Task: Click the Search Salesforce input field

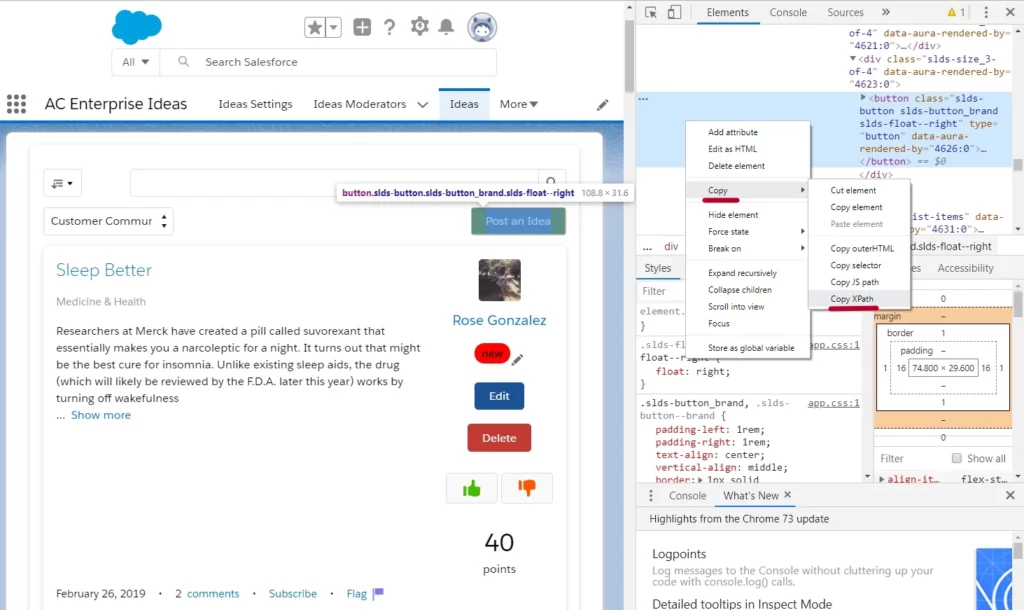Action: [x=328, y=62]
